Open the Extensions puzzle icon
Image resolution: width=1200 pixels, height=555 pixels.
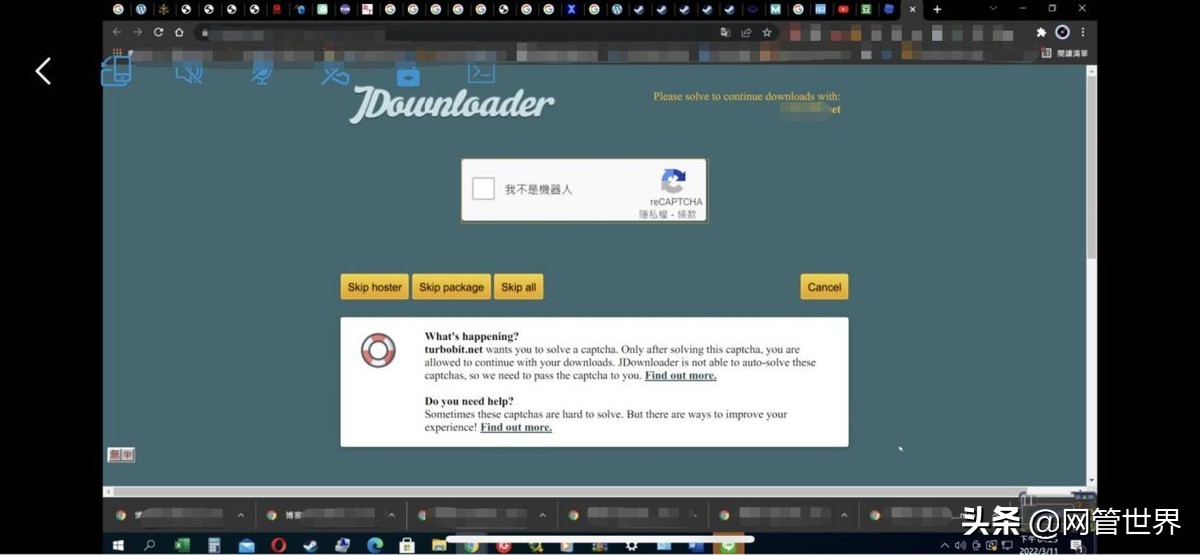pyautogui.click(x=1041, y=32)
